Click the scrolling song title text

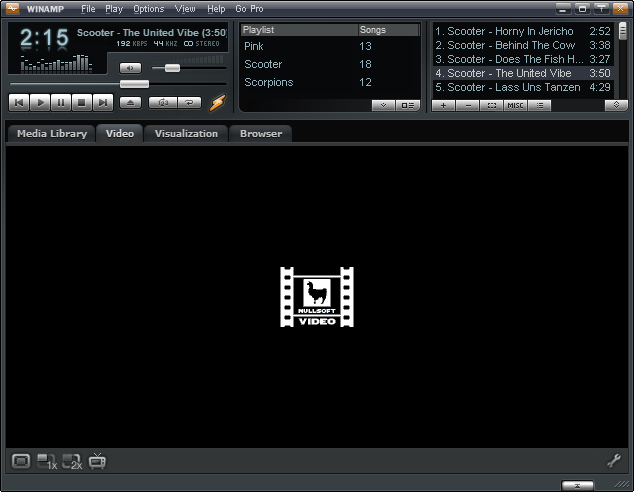[151, 33]
